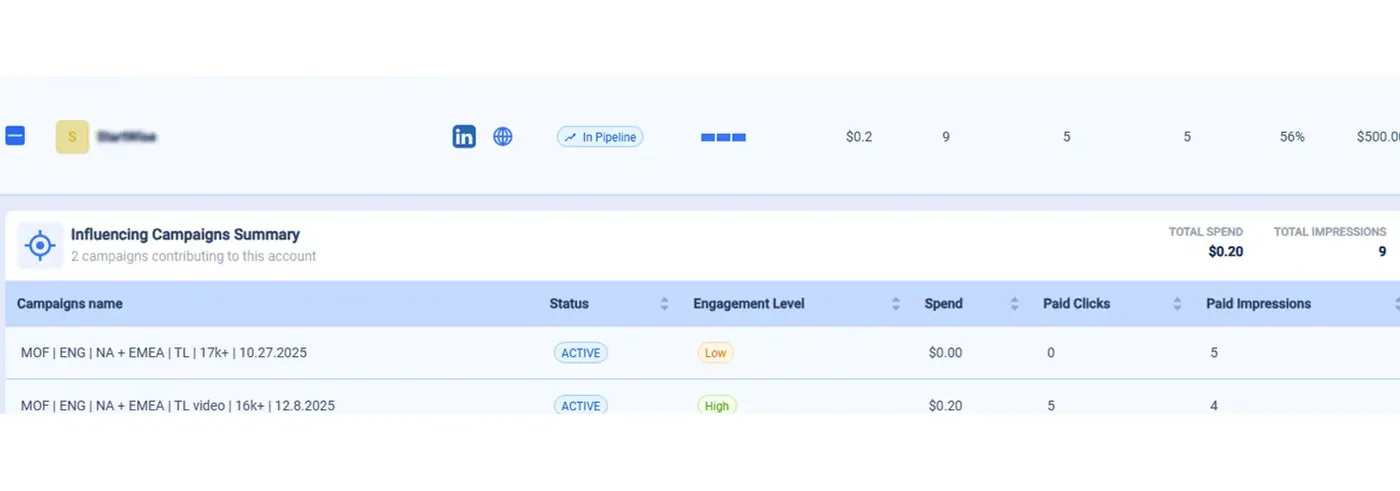
Task: Open the LinkedIn icon for this account
Action: pyautogui.click(x=464, y=137)
